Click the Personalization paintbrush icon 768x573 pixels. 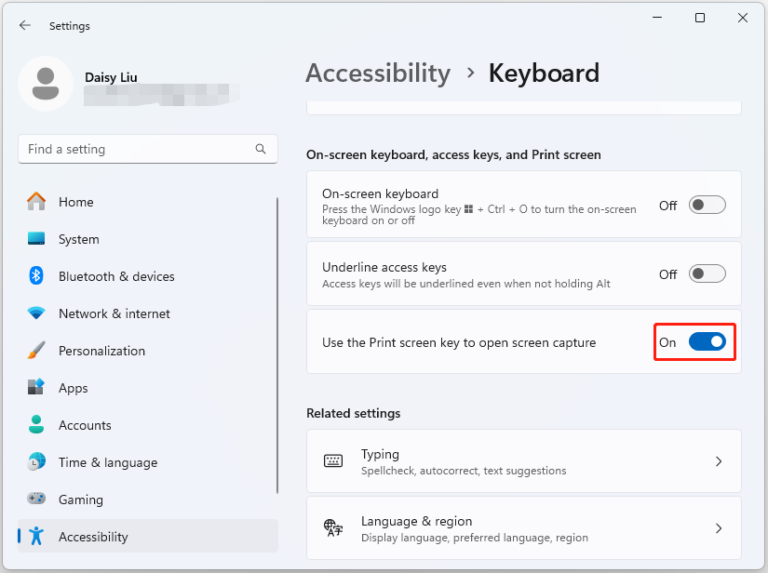pyautogui.click(x=37, y=351)
